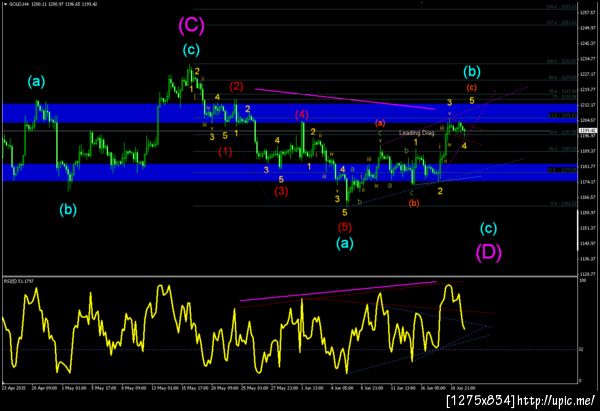Click the '11 Jun 13:00' time axis label
This screenshot has height=411, width=600.
click(x=403, y=388)
